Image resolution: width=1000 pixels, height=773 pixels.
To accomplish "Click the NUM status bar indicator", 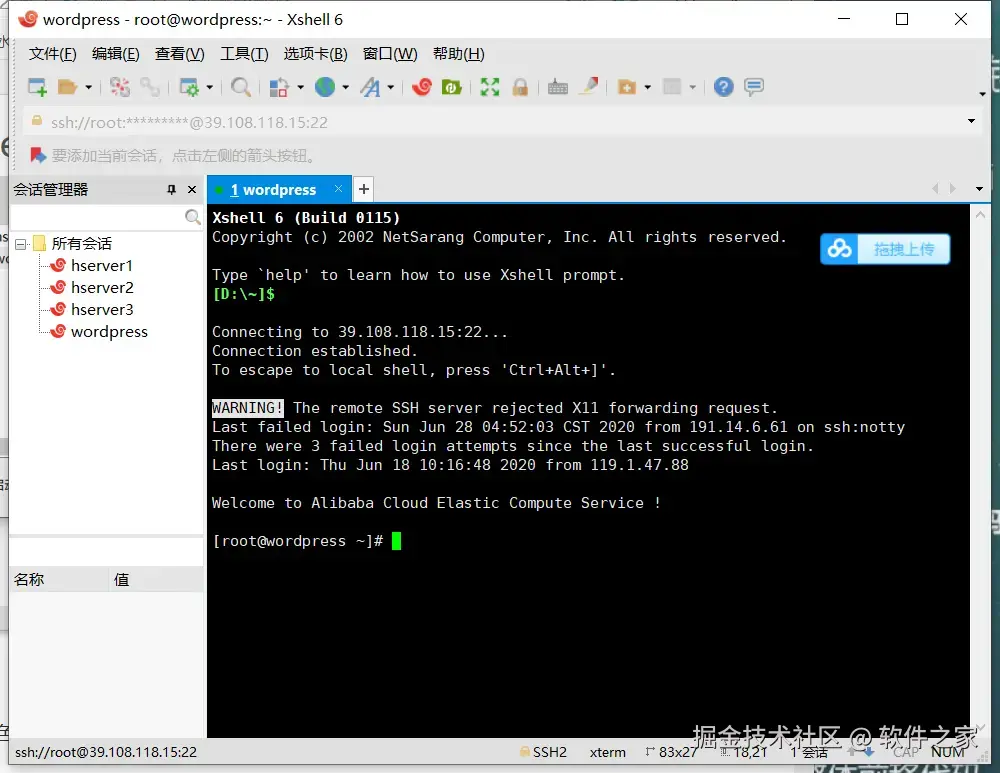I will coord(947,752).
